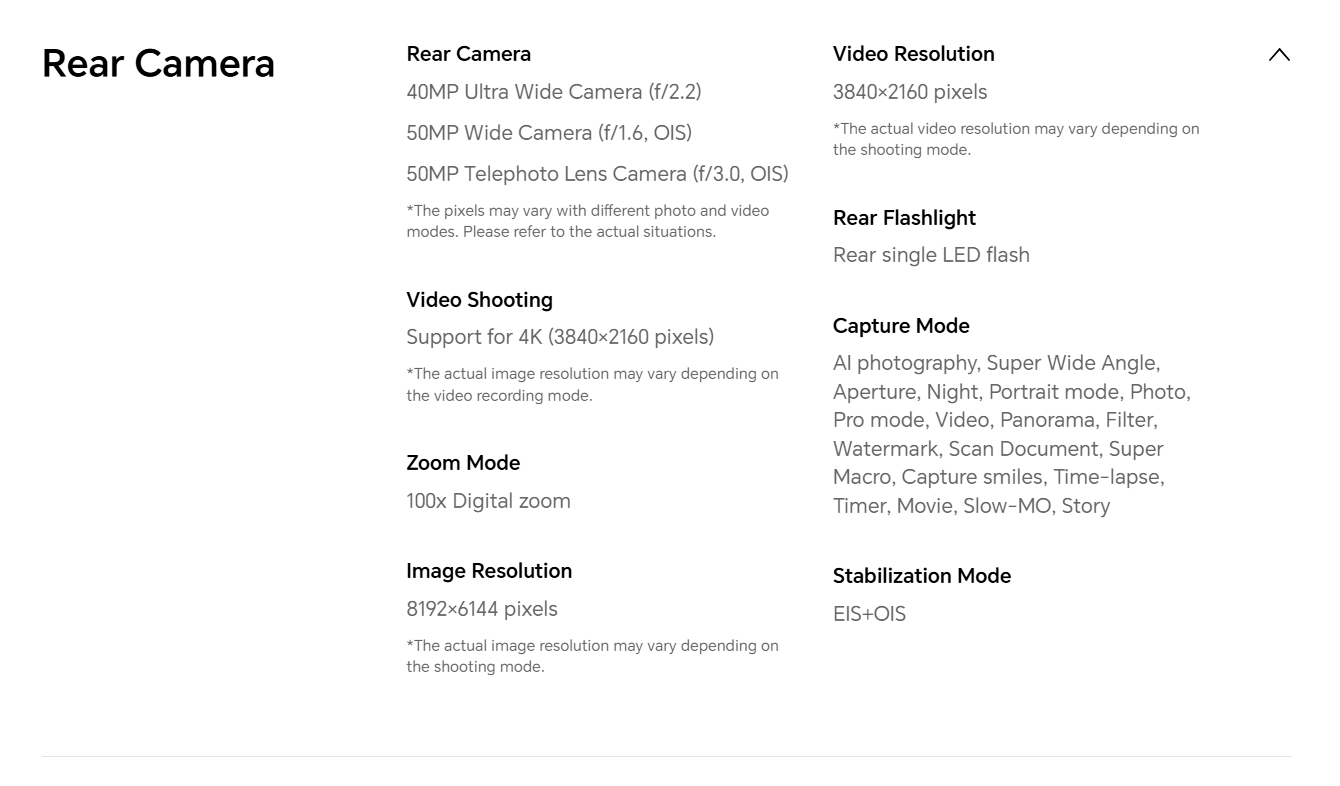The width and height of the screenshot is (1340, 786).
Task: Select the Support for 4K text
Action: (559, 337)
